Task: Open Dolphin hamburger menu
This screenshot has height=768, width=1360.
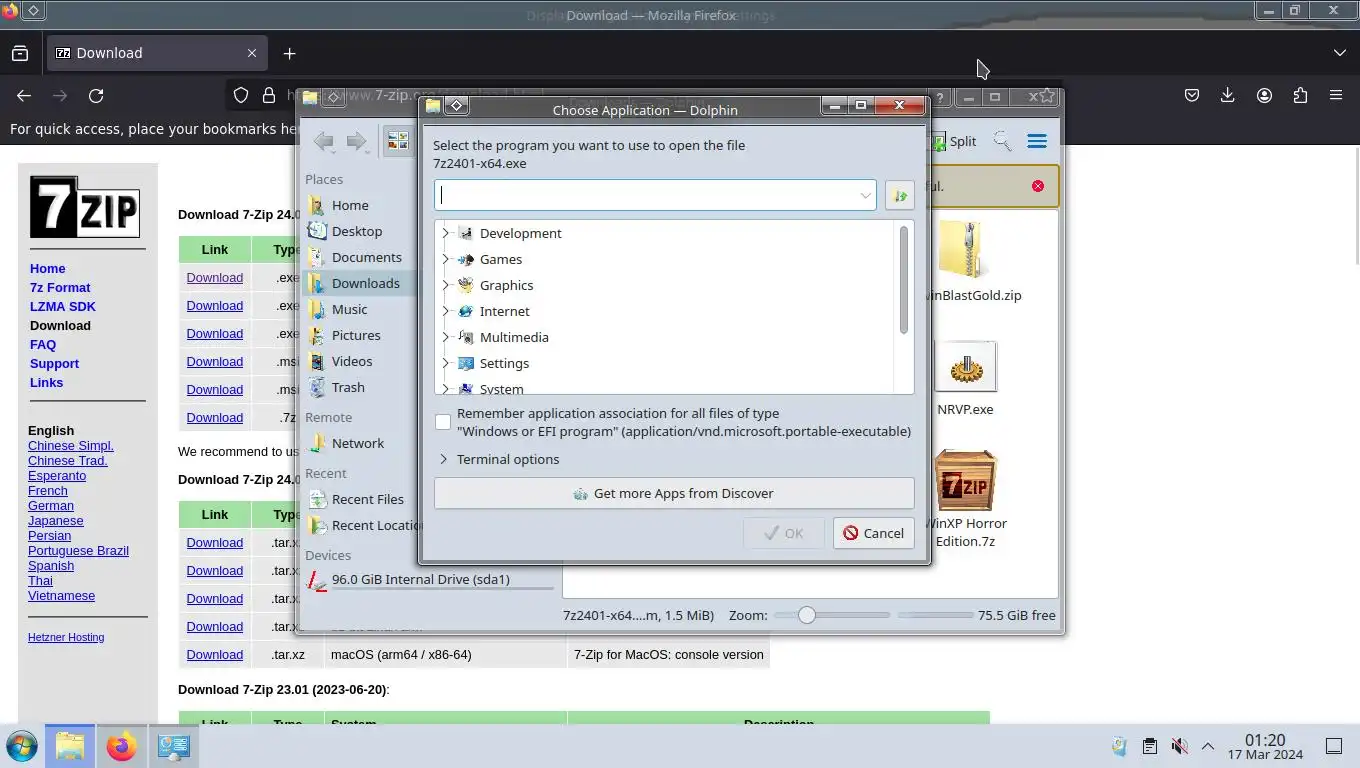Action: pyautogui.click(x=1037, y=141)
